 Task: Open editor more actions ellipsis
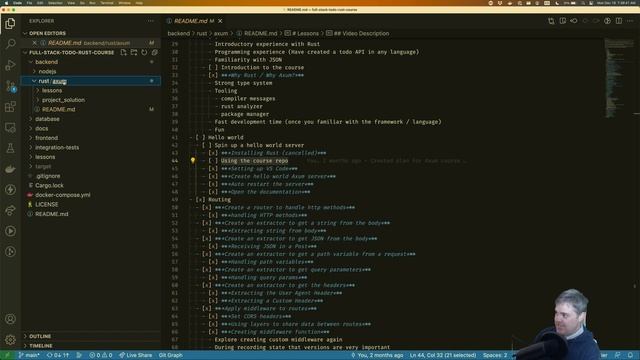(x=630, y=21)
